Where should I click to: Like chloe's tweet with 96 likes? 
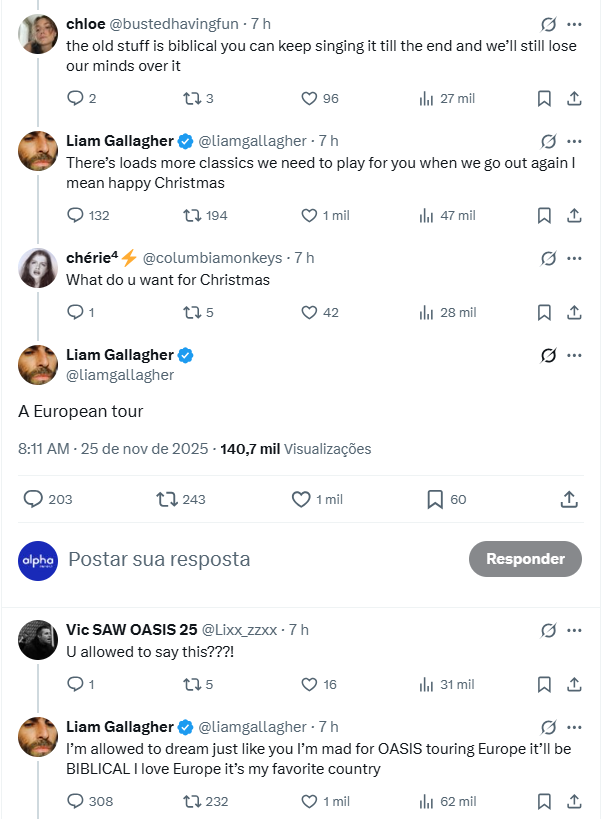click(x=309, y=98)
